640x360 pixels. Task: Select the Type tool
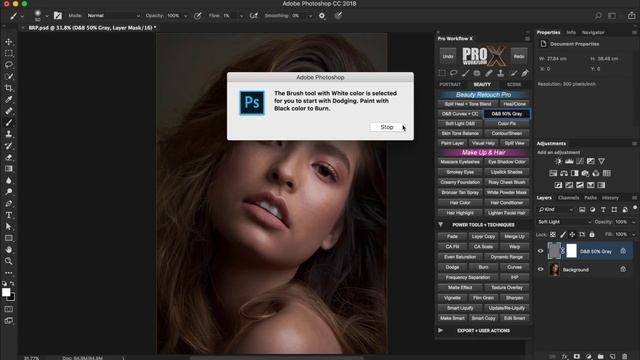[x=9, y=215]
